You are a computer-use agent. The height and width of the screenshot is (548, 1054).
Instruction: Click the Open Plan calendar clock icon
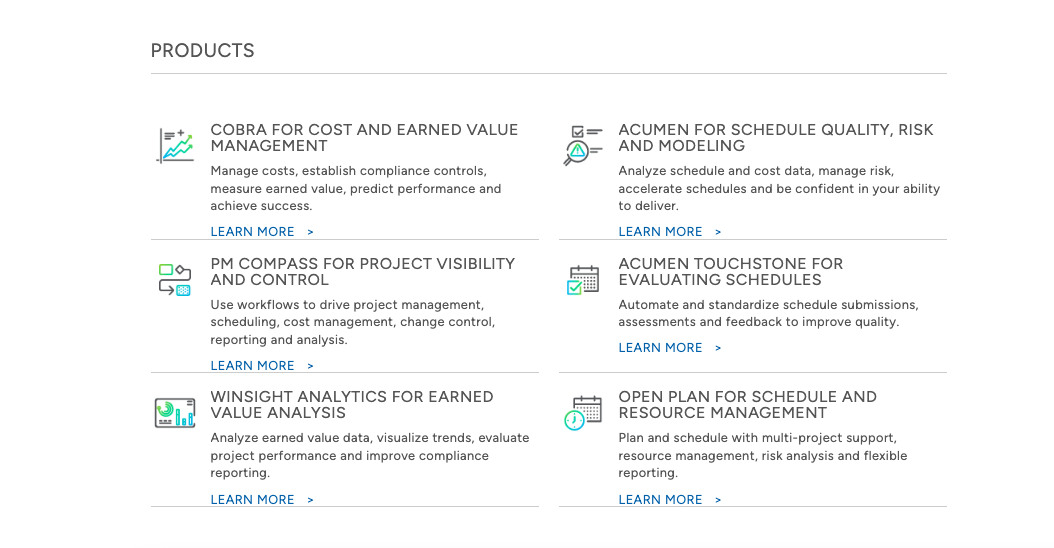583,413
